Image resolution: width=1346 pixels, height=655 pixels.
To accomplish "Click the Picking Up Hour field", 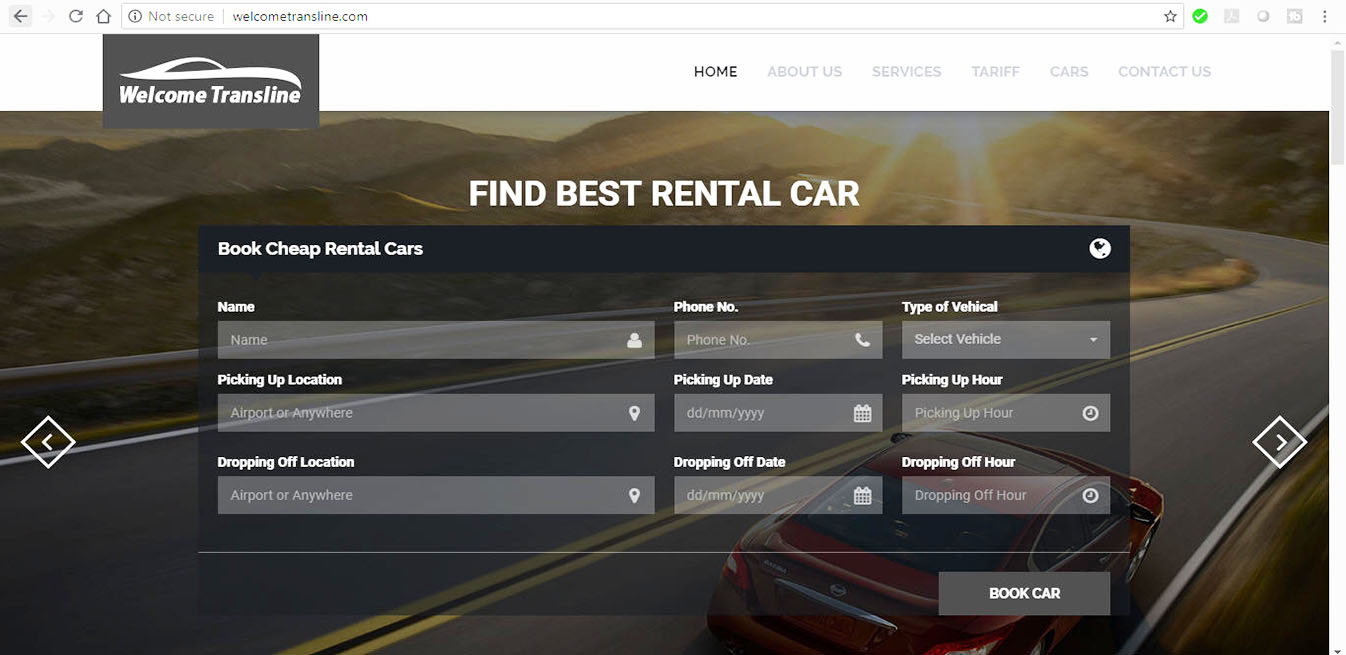I will click(x=1006, y=413).
